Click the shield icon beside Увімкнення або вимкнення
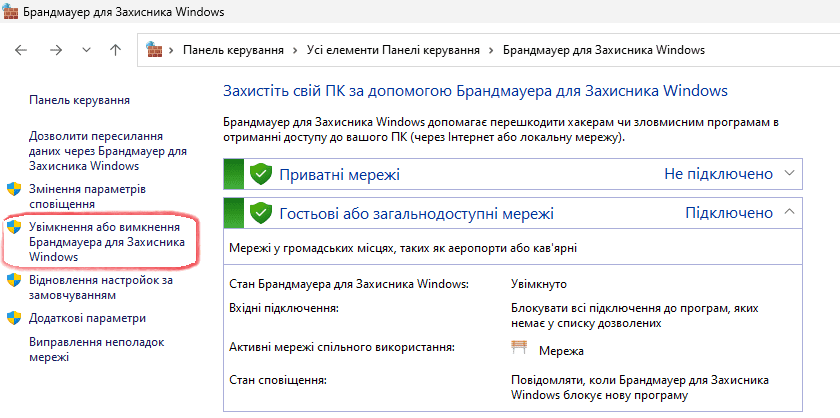This screenshot has height=418, width=840. 14,227
